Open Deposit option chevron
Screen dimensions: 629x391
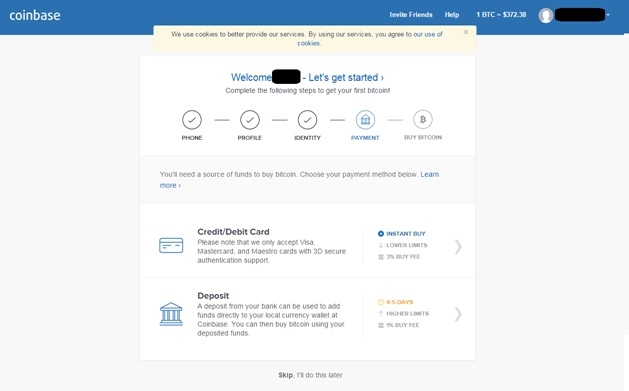458,314
